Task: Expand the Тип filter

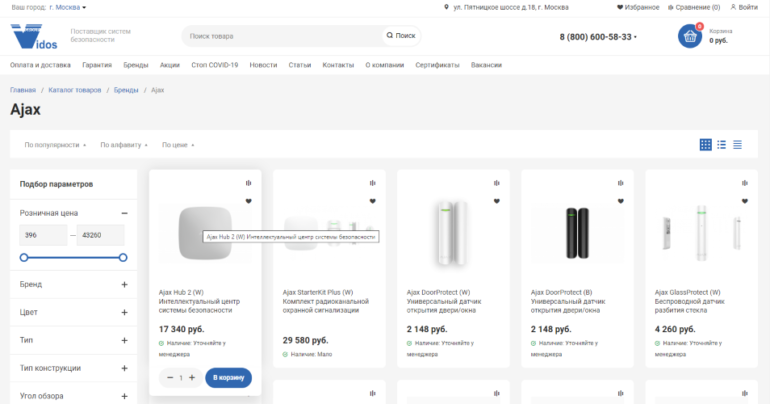Action: pos(124,340)
